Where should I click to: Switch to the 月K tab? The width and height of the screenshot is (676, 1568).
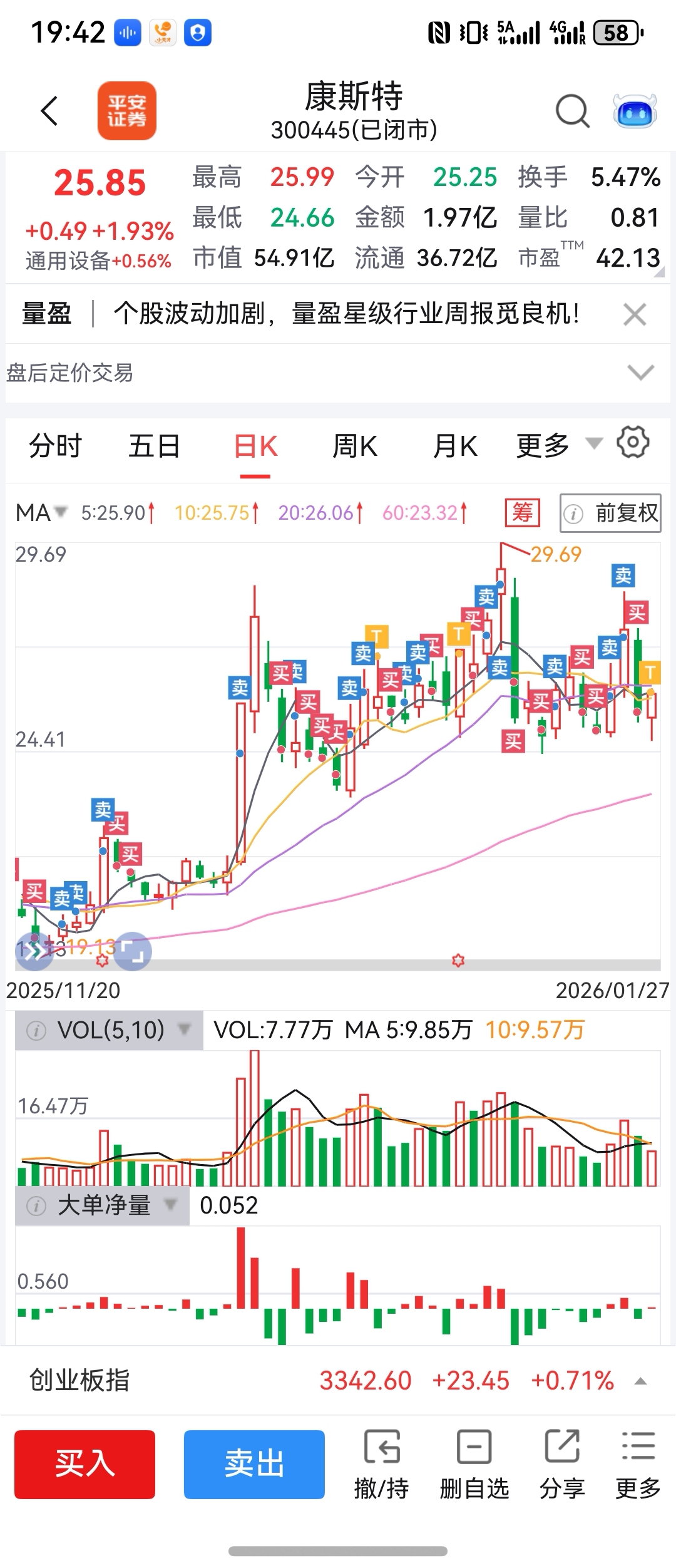[455, 446]
